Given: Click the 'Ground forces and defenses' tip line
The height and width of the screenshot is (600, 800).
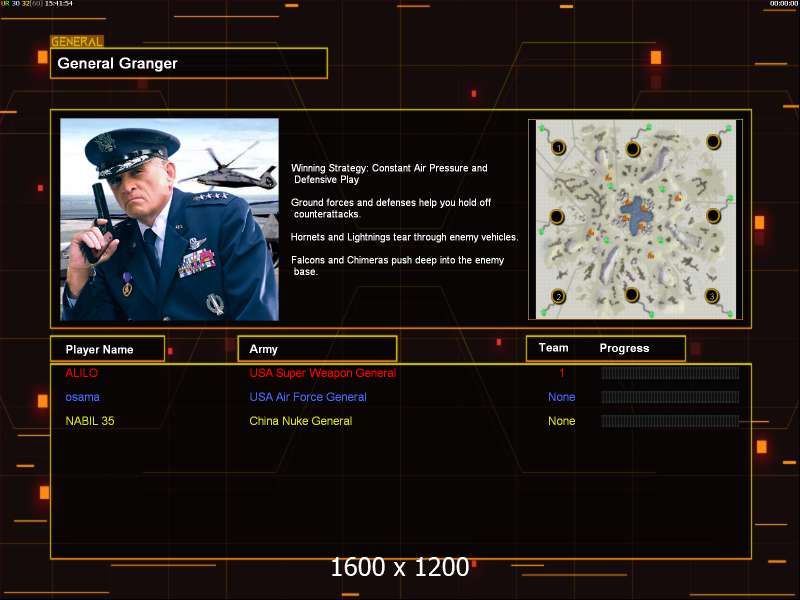Looking at the screenshot, I should pyautogui.click(x=391, y=208).
